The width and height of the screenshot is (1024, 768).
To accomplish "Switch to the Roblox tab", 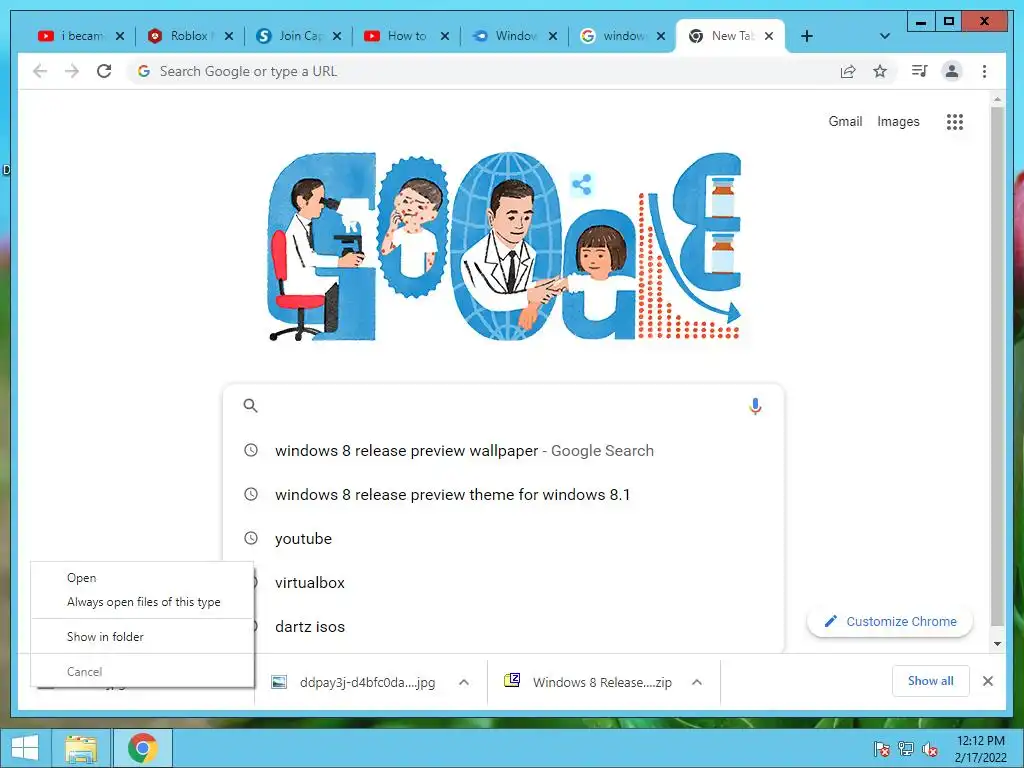I will coord(180,36).
